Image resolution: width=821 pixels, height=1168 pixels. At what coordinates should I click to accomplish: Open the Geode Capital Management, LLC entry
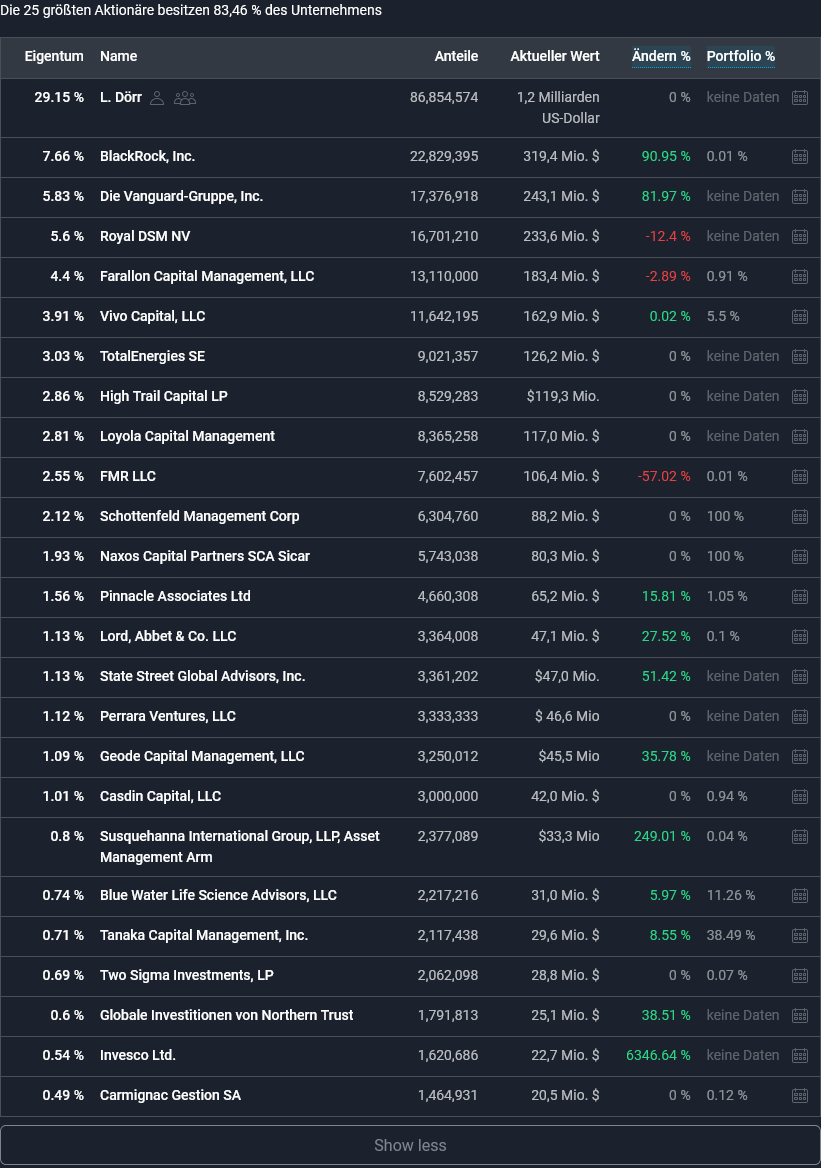click(202, 757)
